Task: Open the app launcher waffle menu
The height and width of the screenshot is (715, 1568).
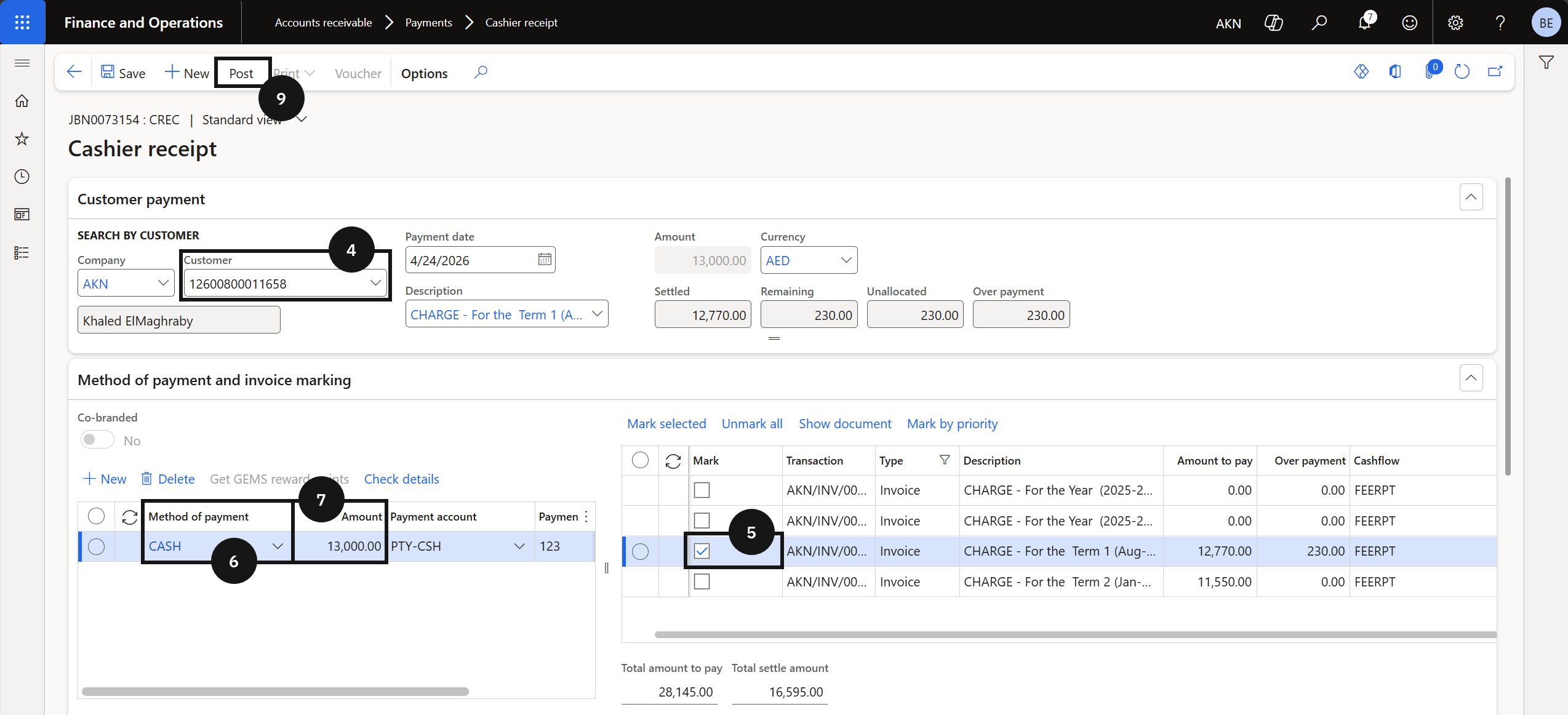Action: pyautogui.click(x=22, y=22)
